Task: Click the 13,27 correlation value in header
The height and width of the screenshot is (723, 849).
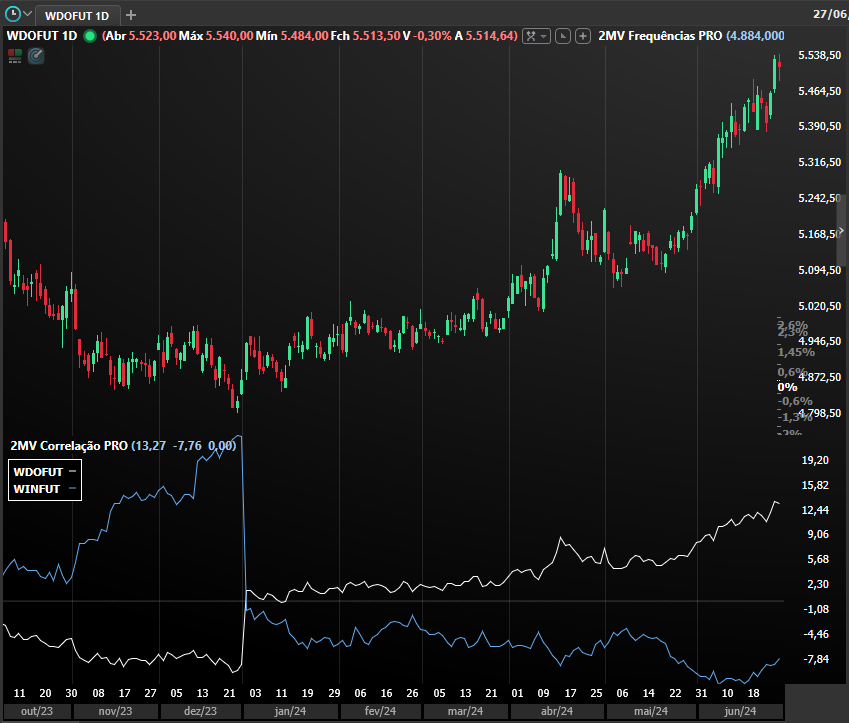Action: [151, 446]
